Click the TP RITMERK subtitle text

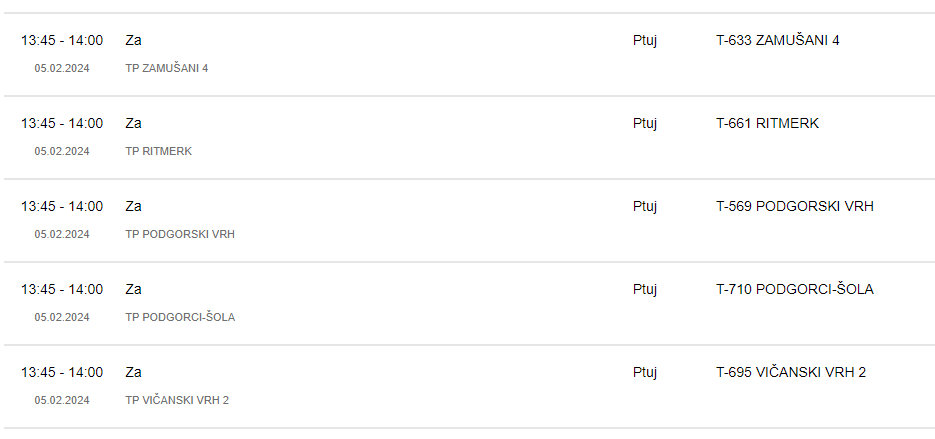(159, 151)
